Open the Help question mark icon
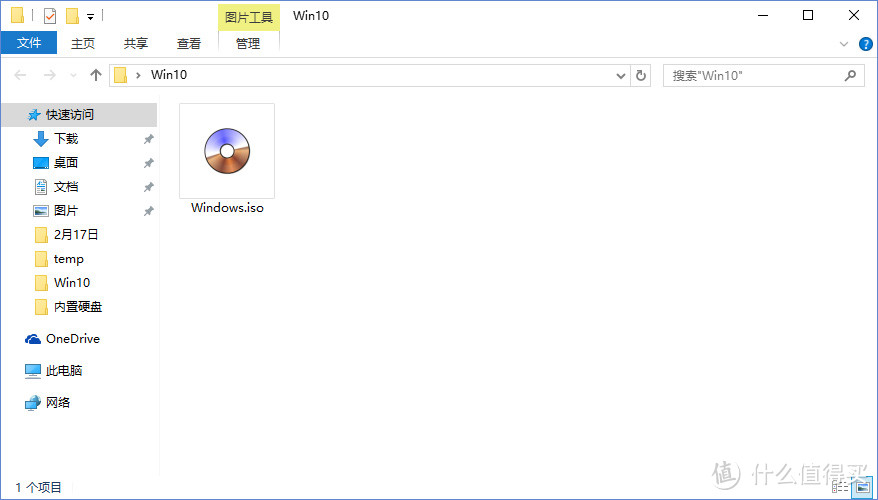The width and height of the screenshot is (878, 500). (866, 44)
